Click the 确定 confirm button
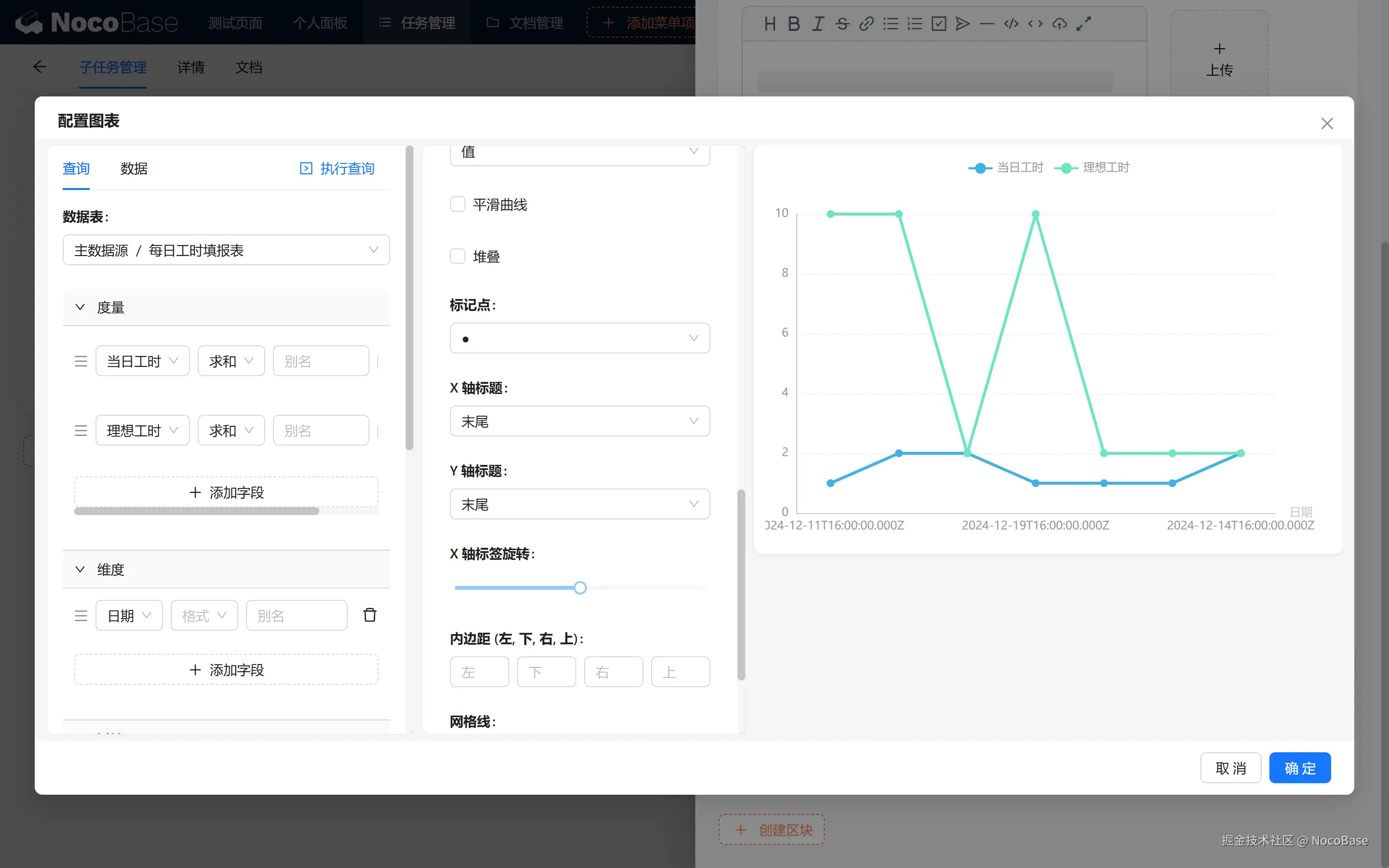The image size is (1389, 868). point(1299,768)
